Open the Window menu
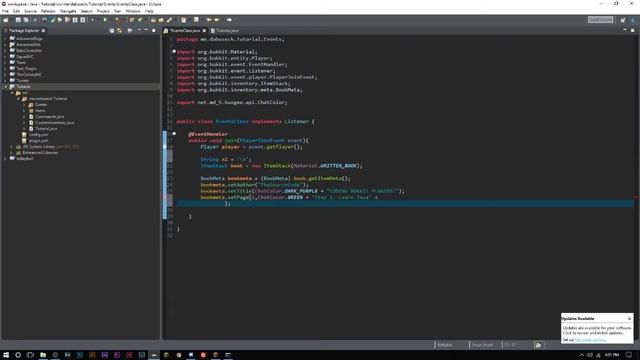The height and width of the screenshot is (360, 640). (x=133, y=11)
